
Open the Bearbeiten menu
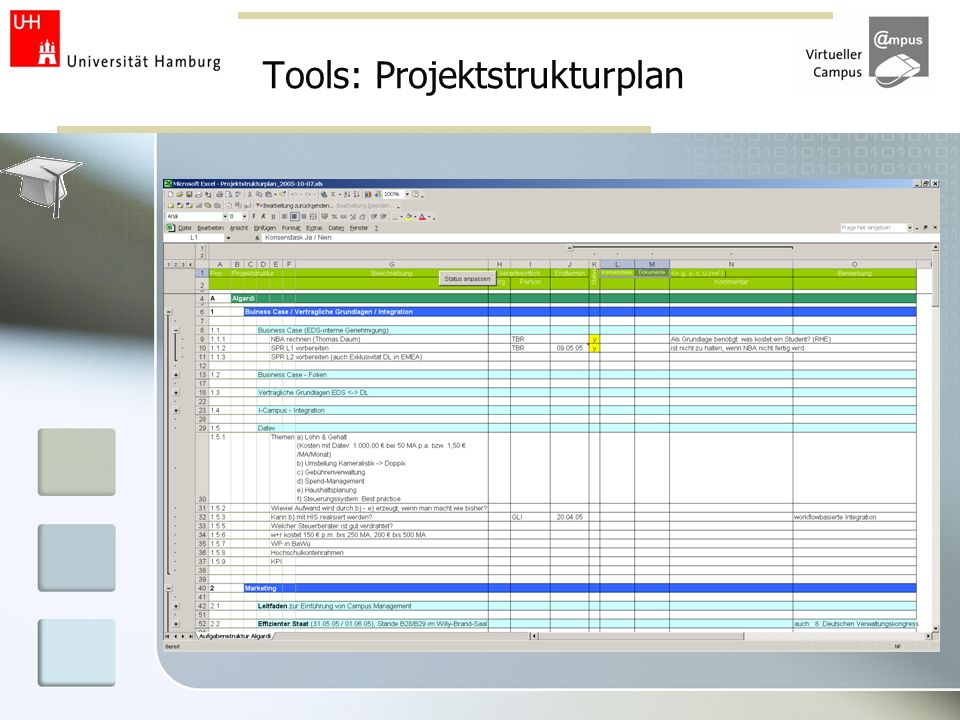[x=210, y=228]
